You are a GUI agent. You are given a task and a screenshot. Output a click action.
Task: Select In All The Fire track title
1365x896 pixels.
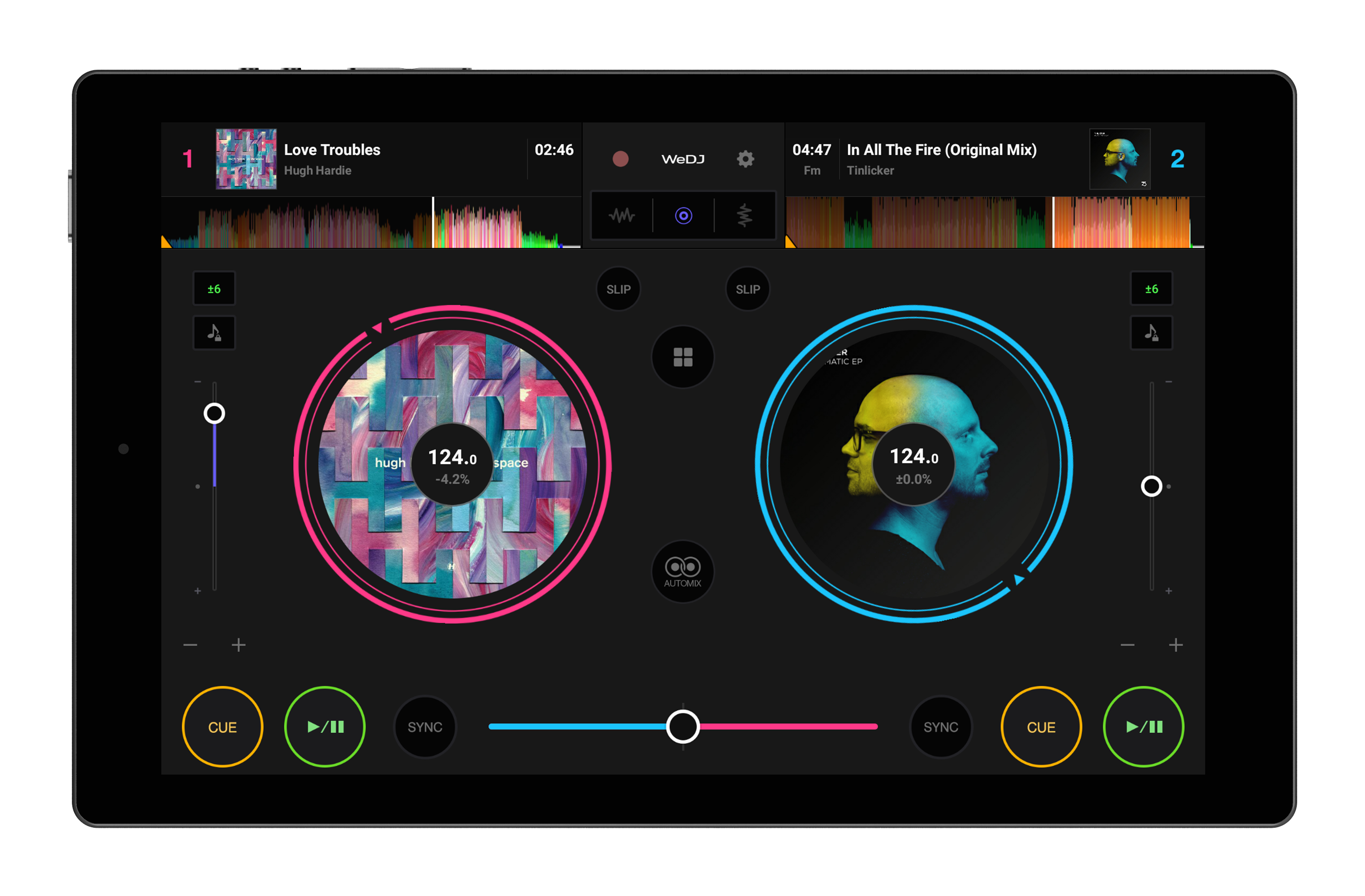[x=942, y=149]
